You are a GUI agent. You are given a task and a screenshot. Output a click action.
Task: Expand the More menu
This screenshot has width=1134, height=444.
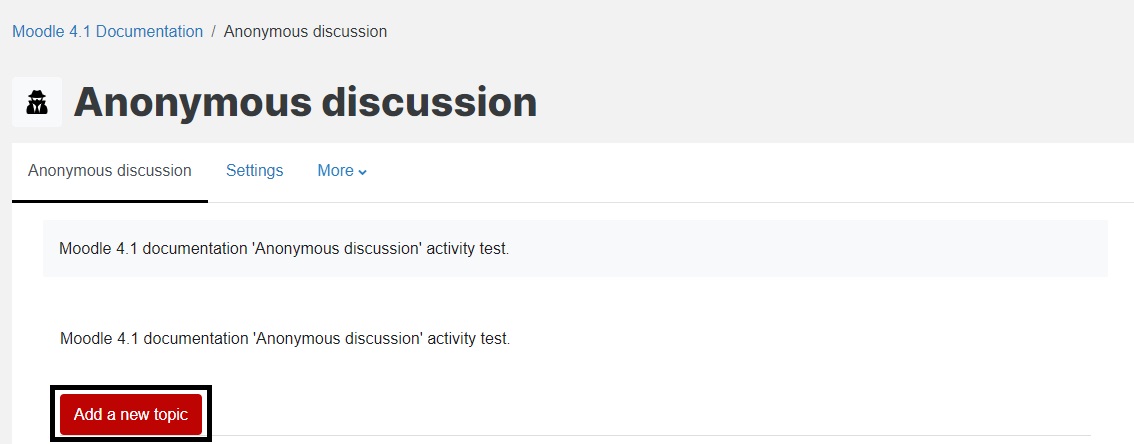pyautogui.click(x=342, y=171)
